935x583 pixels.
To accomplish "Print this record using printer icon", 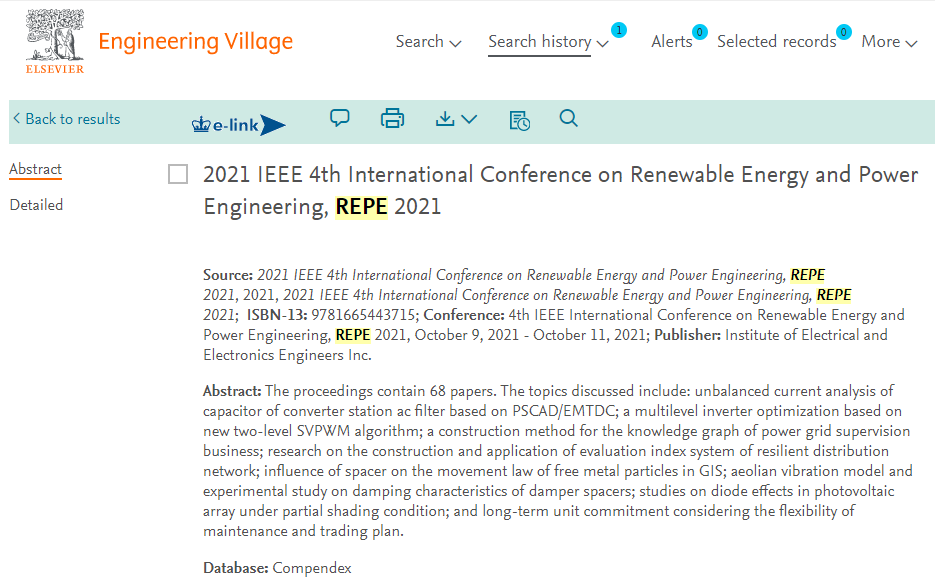I will tap(392, 118).
